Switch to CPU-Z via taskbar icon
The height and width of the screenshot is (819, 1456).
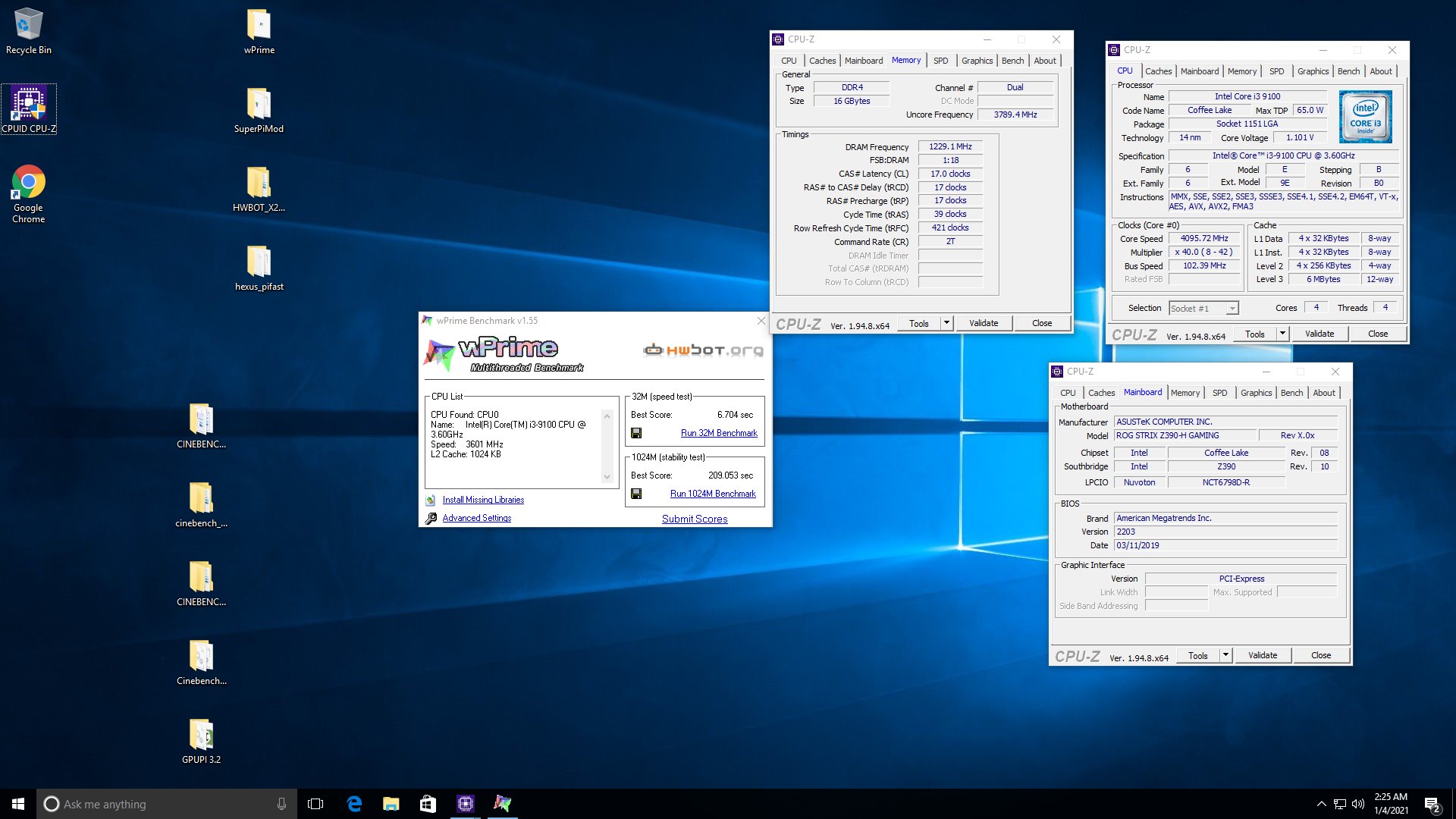click(x=465, y=804)
